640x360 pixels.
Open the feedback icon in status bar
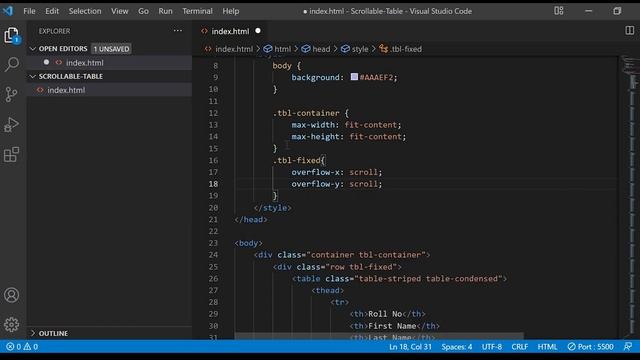pos(628,347)
